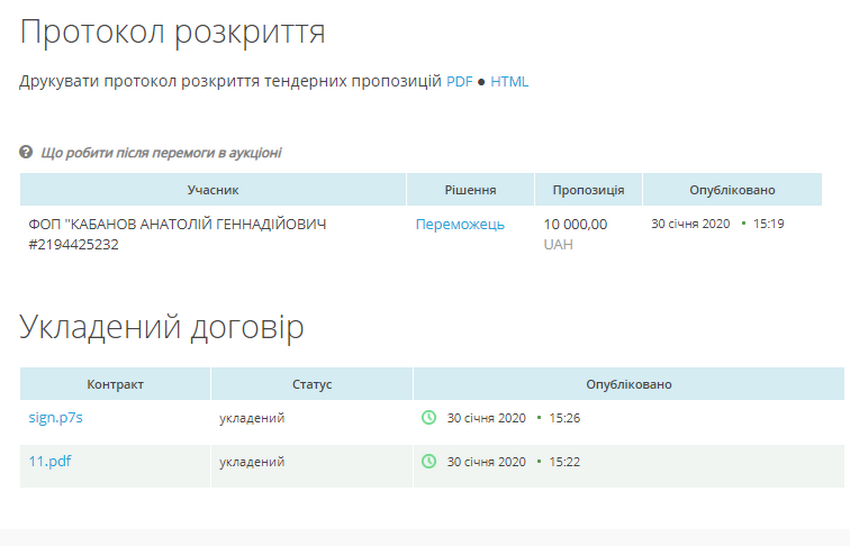Click the 'Статус' column header
Image resolution: width=850 pixels, height=546 pixels.
coord(312,384)
